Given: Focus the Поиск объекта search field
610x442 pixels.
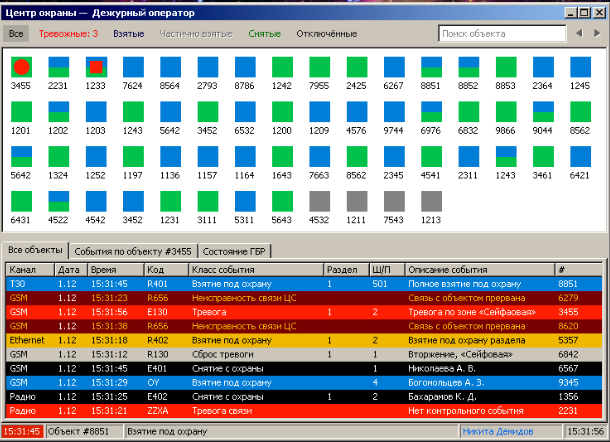Looking at the screenshot, I should (502, 34).
